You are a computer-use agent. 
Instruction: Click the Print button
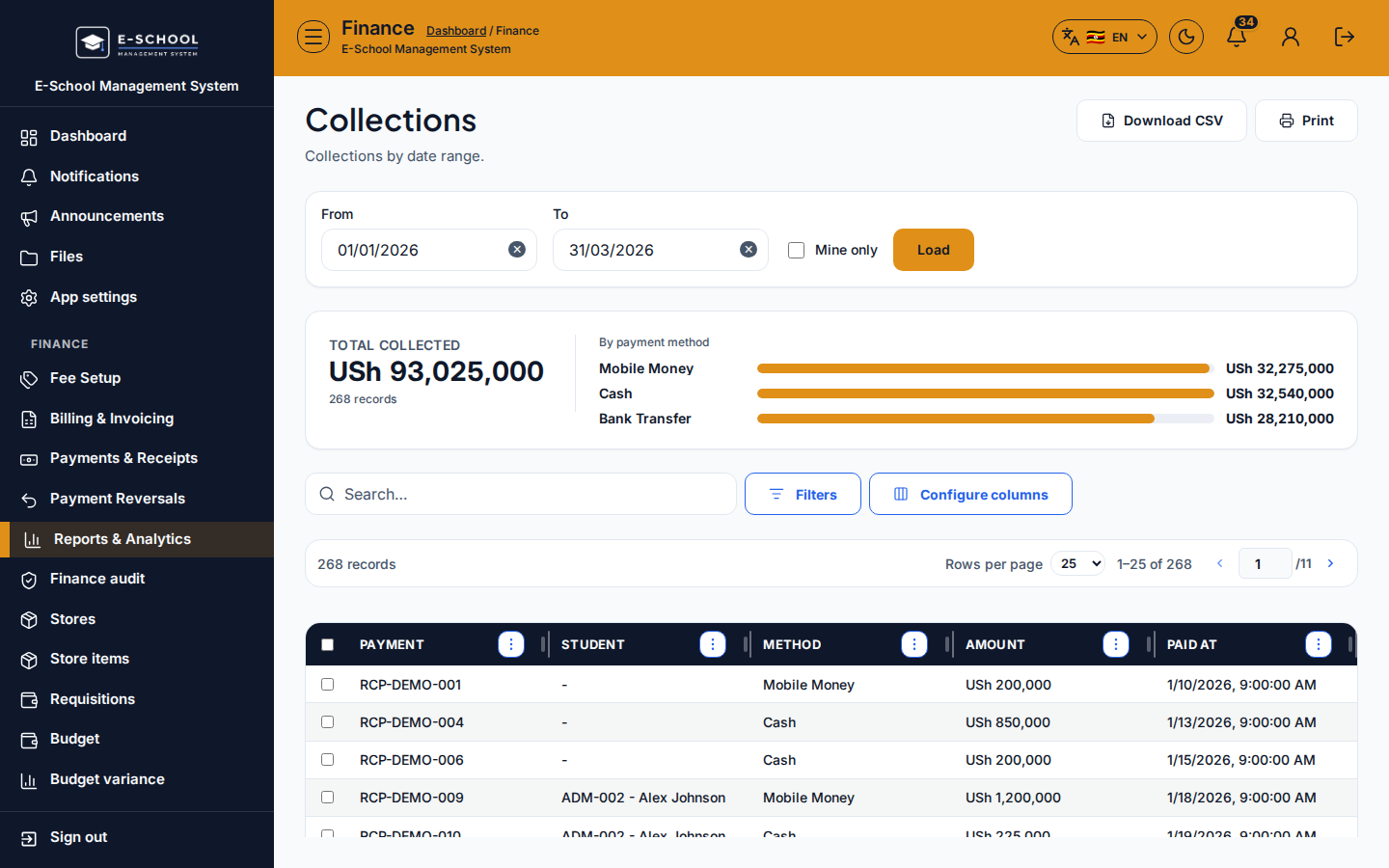[x=1306, y=121]
